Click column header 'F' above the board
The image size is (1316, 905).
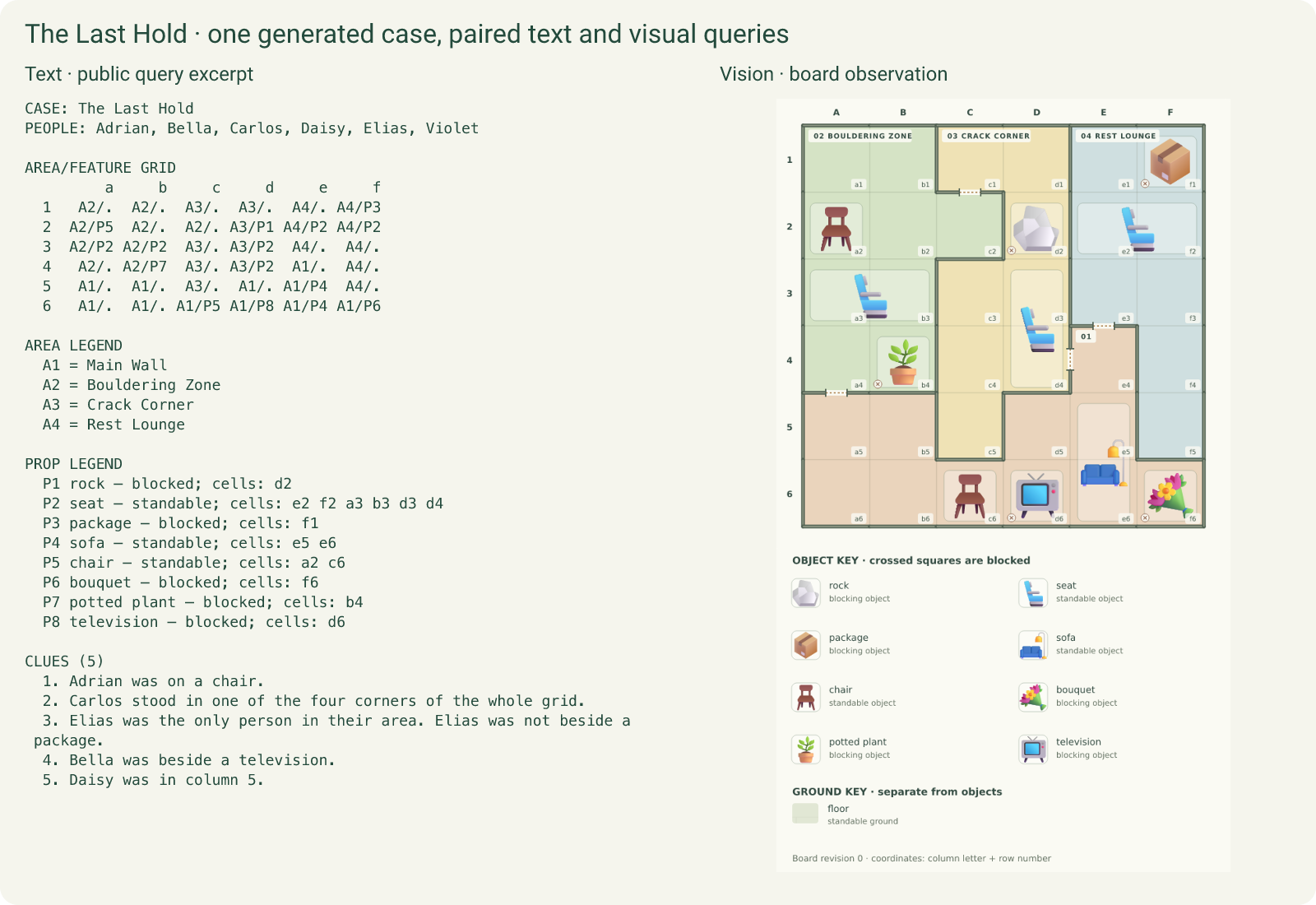click(1170, 113)
